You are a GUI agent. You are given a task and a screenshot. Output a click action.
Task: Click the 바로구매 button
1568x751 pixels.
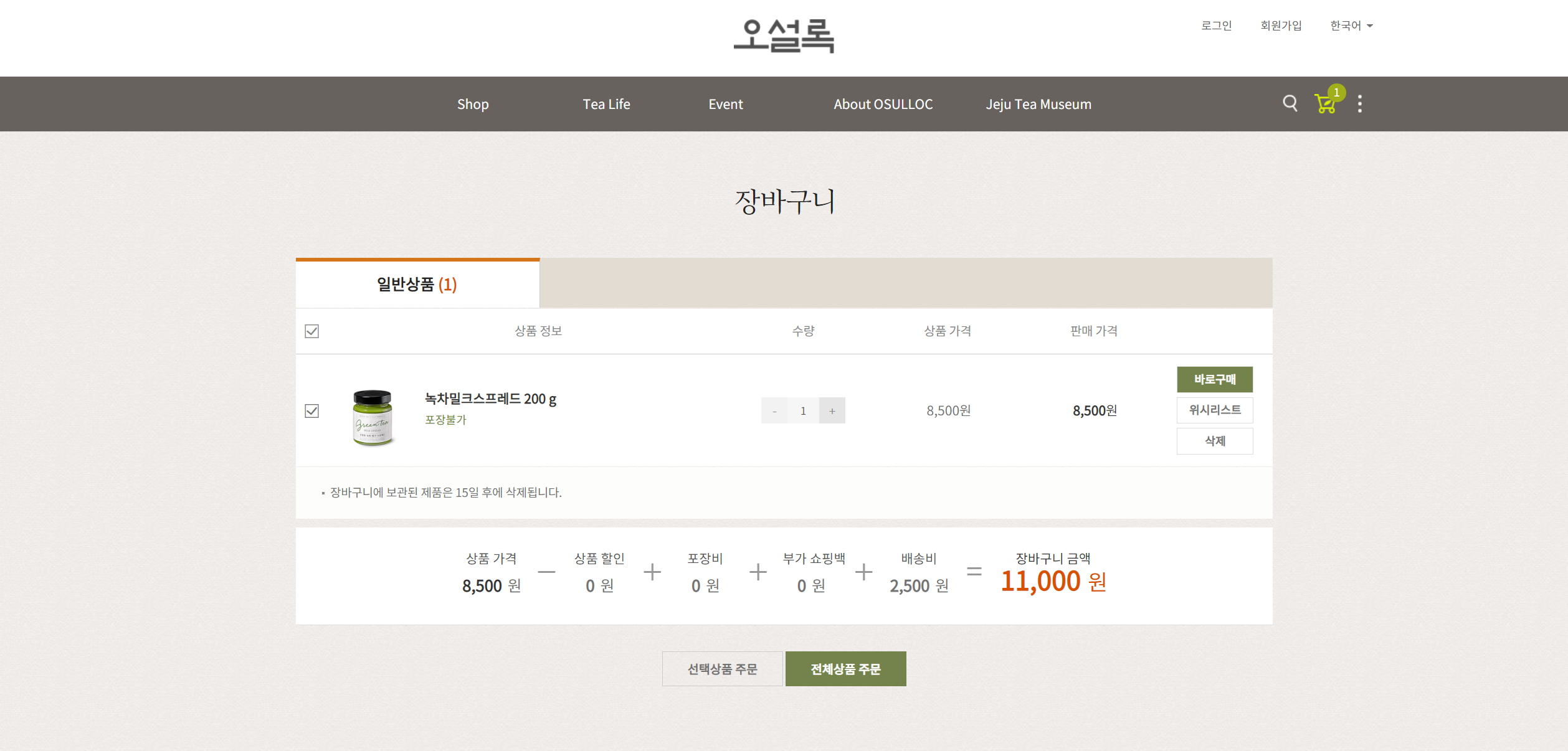click(x=1215, y=379)
